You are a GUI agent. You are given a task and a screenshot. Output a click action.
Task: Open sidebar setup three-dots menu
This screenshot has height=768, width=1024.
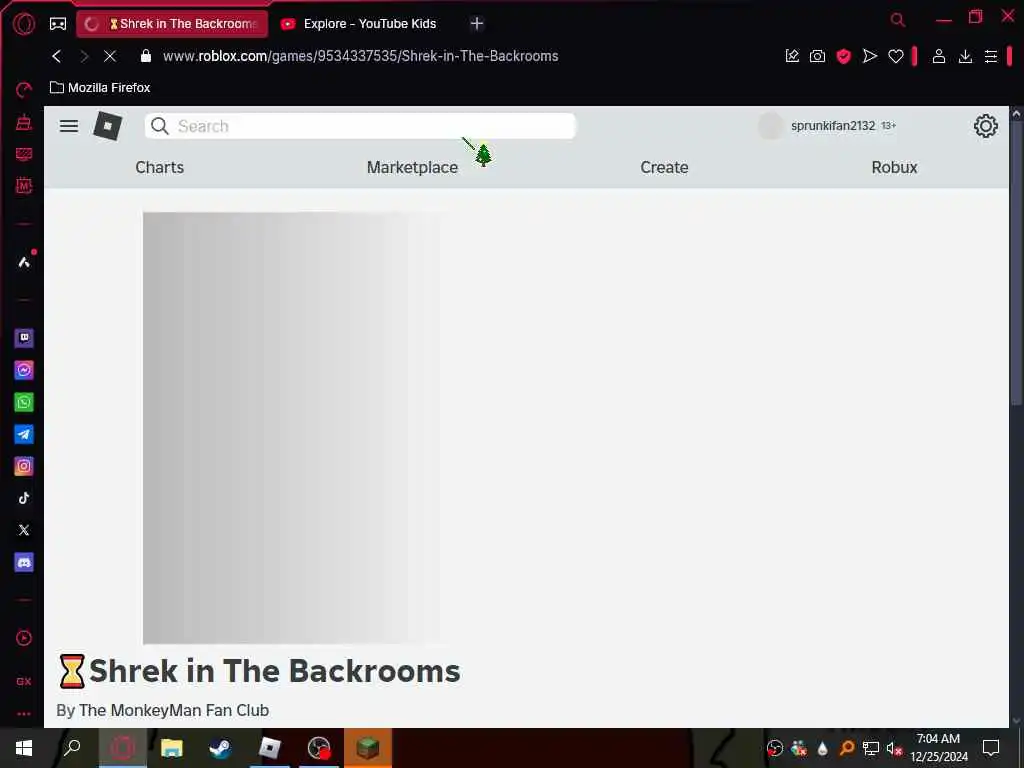[24, 714]
